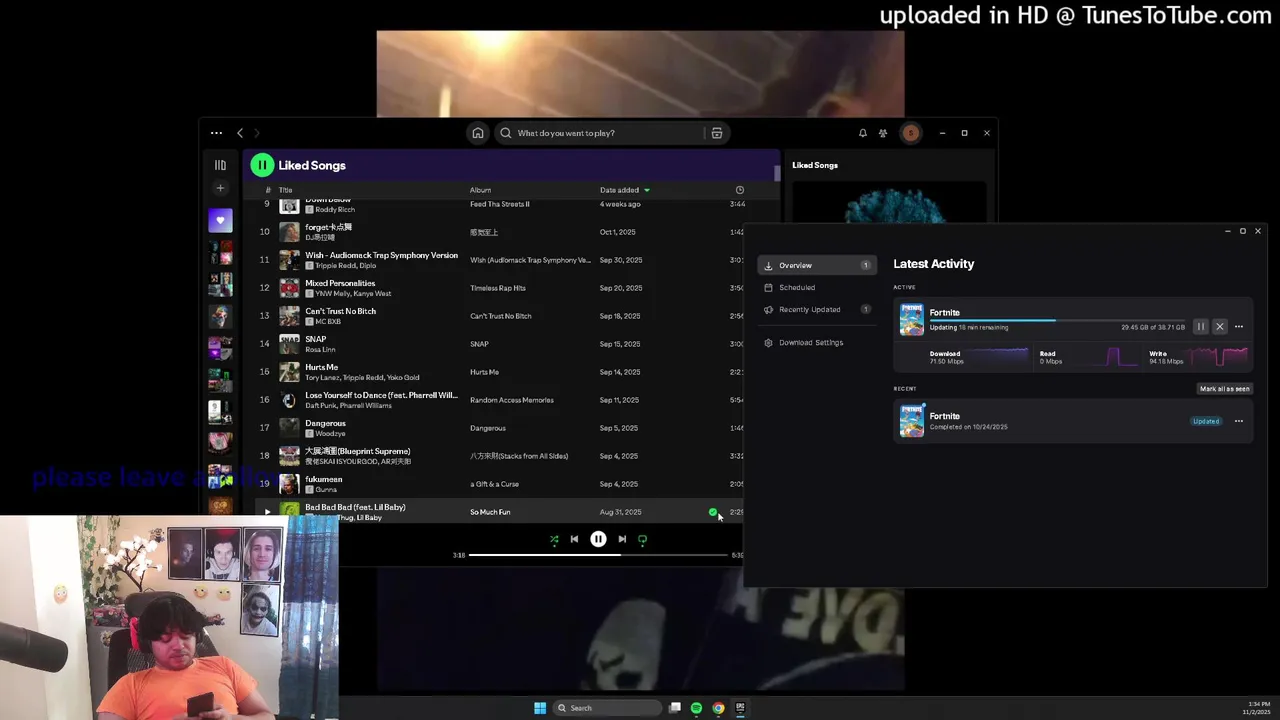Click the active Fortnite game thumbnail
Screen dimensions: 1280x720
[911, 320]
